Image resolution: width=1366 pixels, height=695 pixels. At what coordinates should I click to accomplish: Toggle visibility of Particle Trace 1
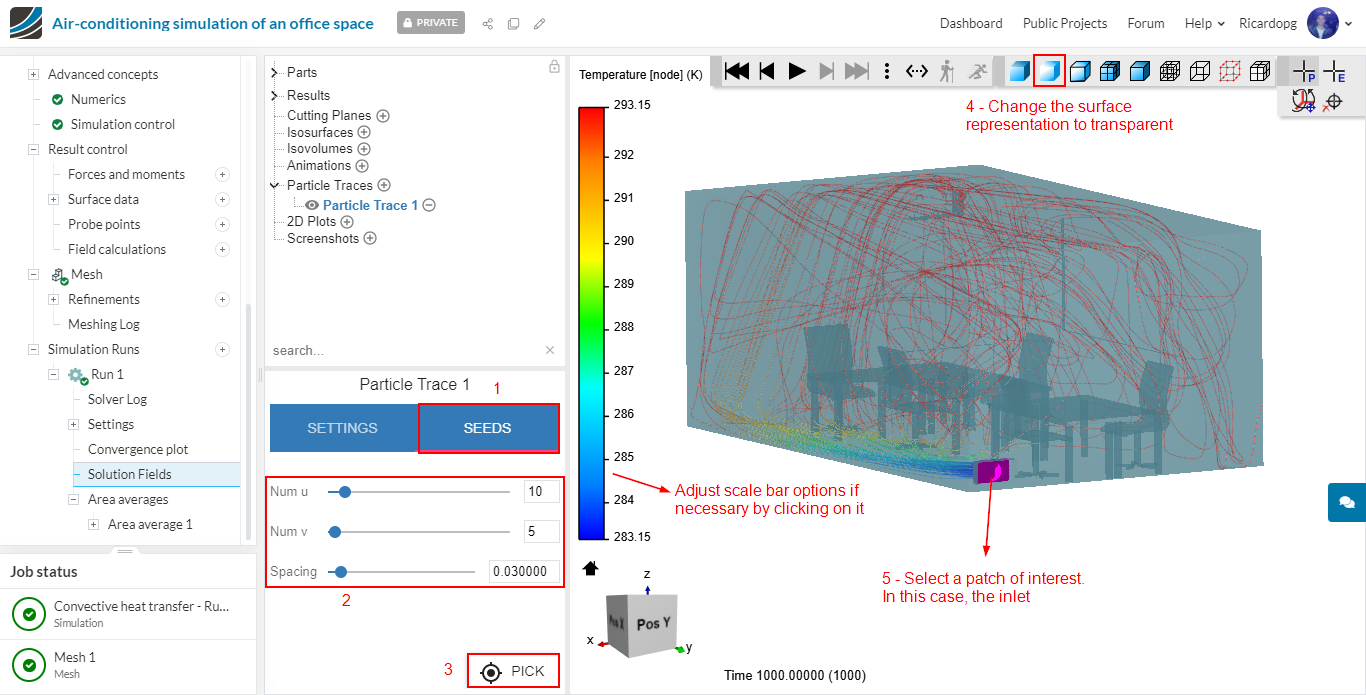tap(312, 205)
